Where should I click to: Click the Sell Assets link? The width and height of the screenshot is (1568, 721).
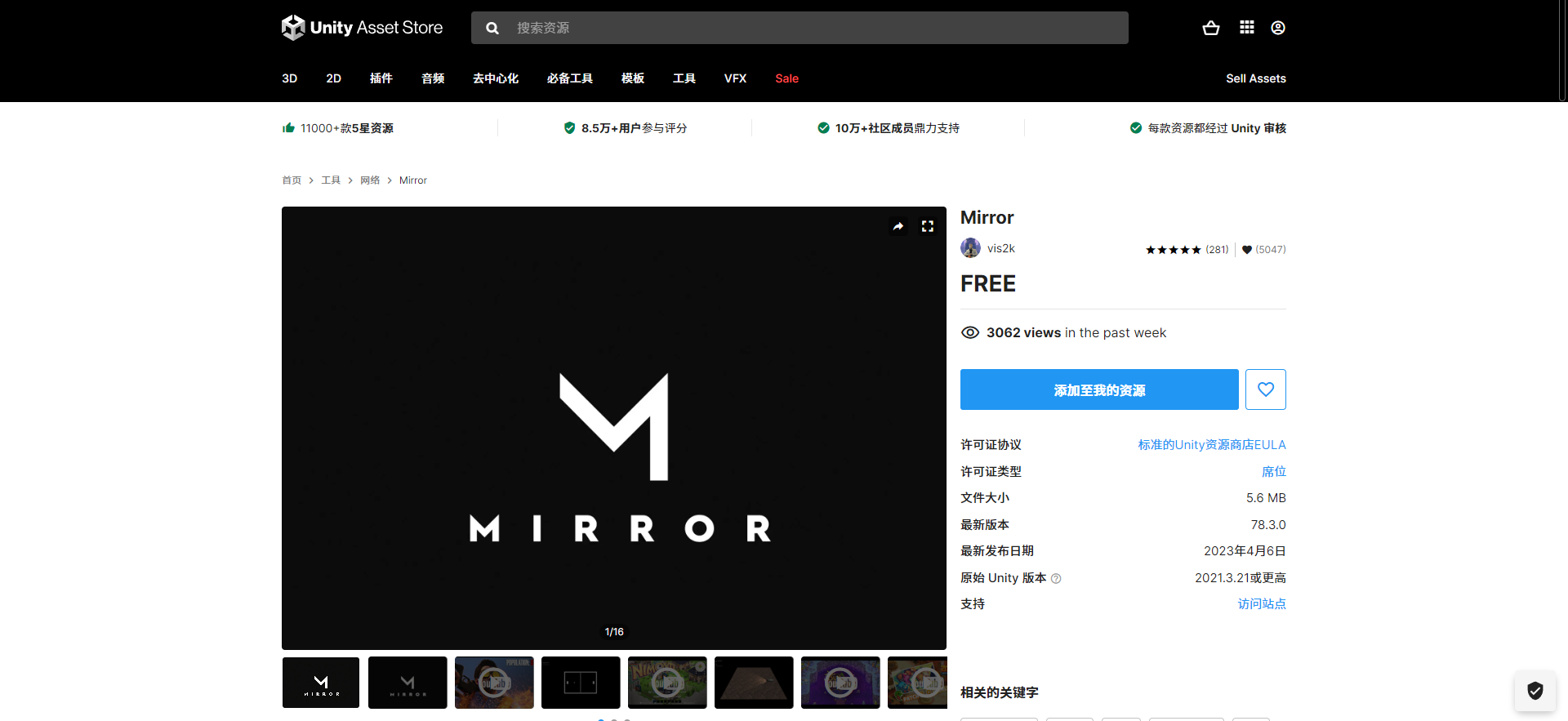[x=1256, y=78]
